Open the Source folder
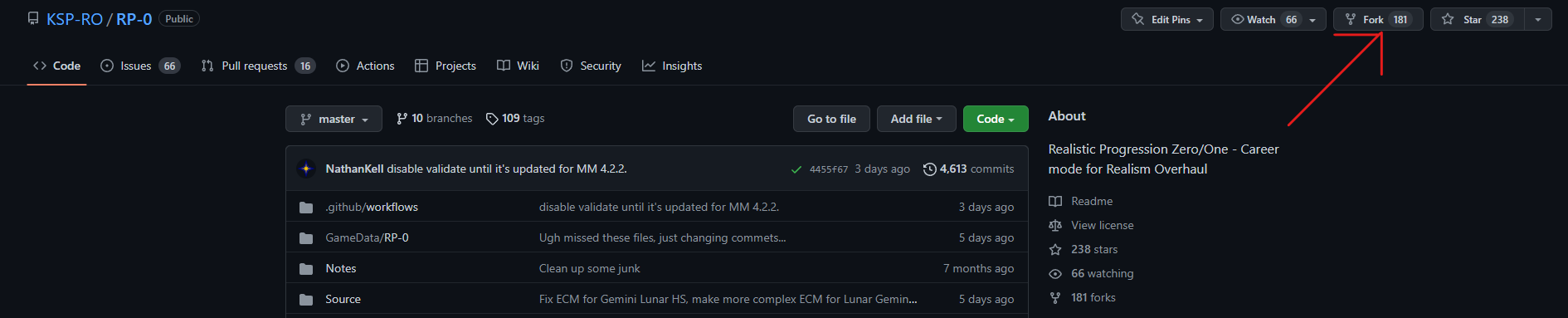 (x=343, y=299)
